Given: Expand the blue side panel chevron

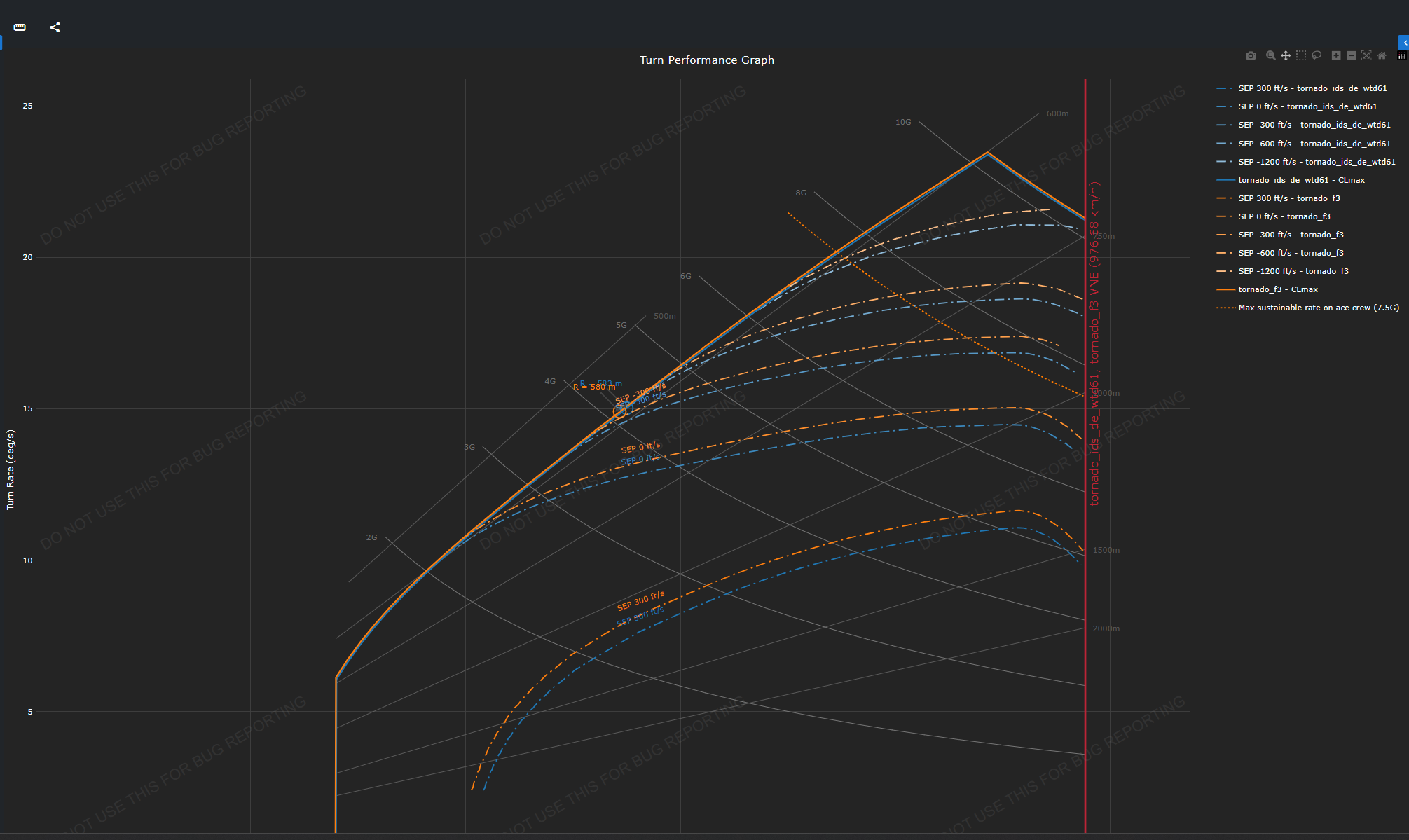Looking at the screenshot, I should point(1404,43).
